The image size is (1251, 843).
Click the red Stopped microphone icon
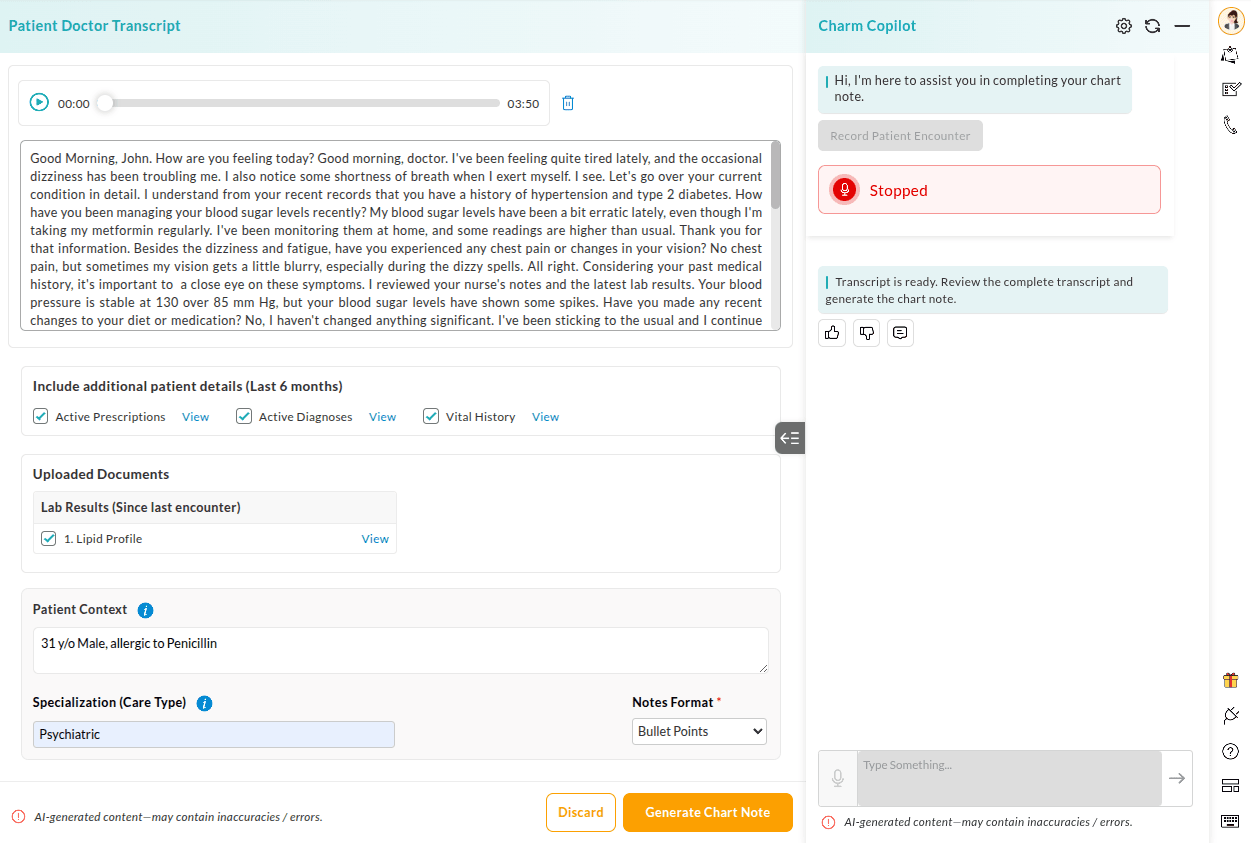[x=845, y=190]
